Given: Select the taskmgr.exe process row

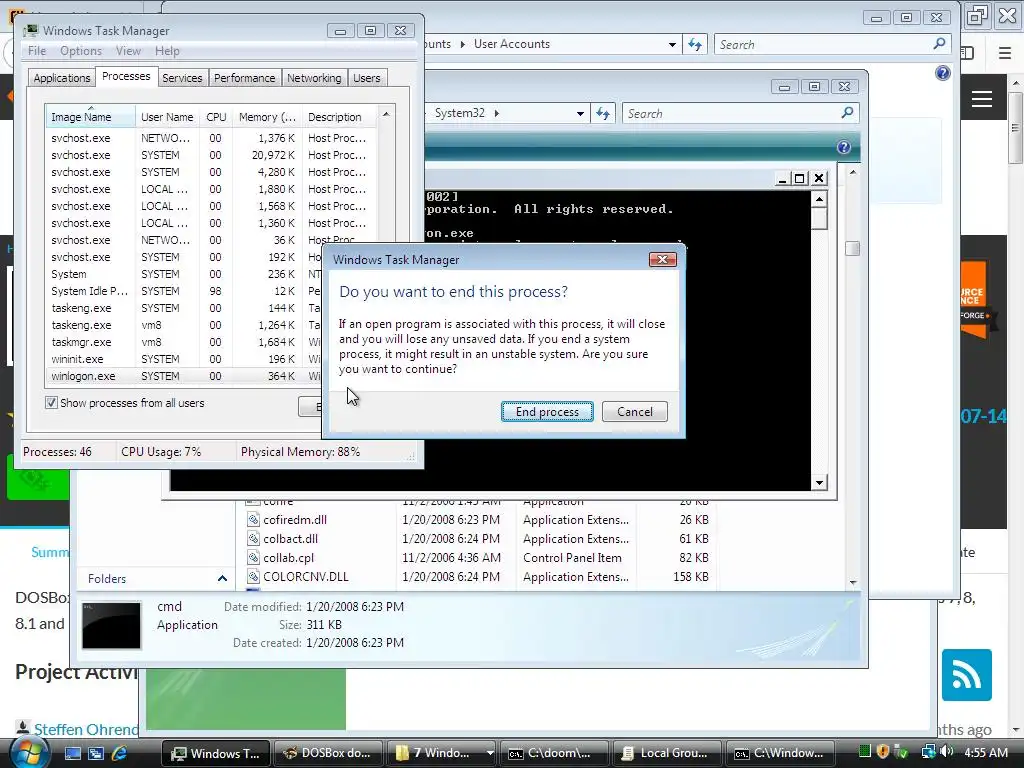Looking at the screenshot, I should click(183, 342).
